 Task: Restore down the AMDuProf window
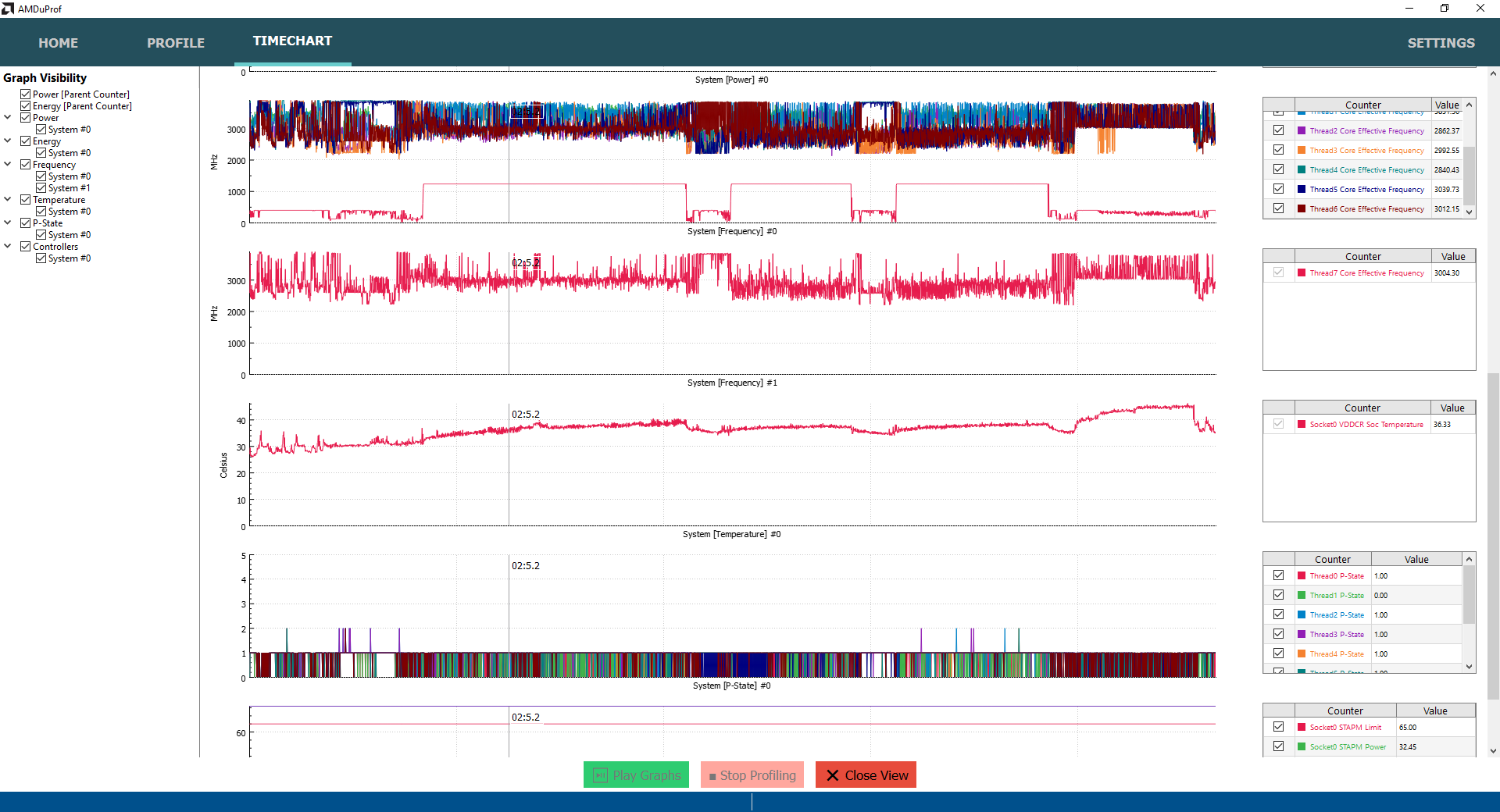[1445, 9]
